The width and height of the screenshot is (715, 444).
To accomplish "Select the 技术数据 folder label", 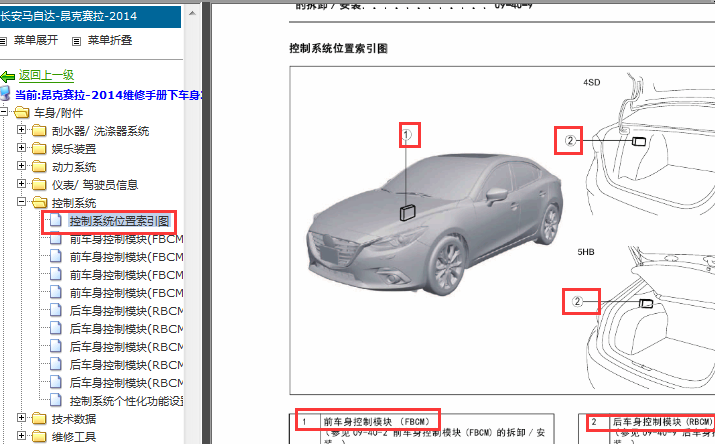I will point(74,419).
